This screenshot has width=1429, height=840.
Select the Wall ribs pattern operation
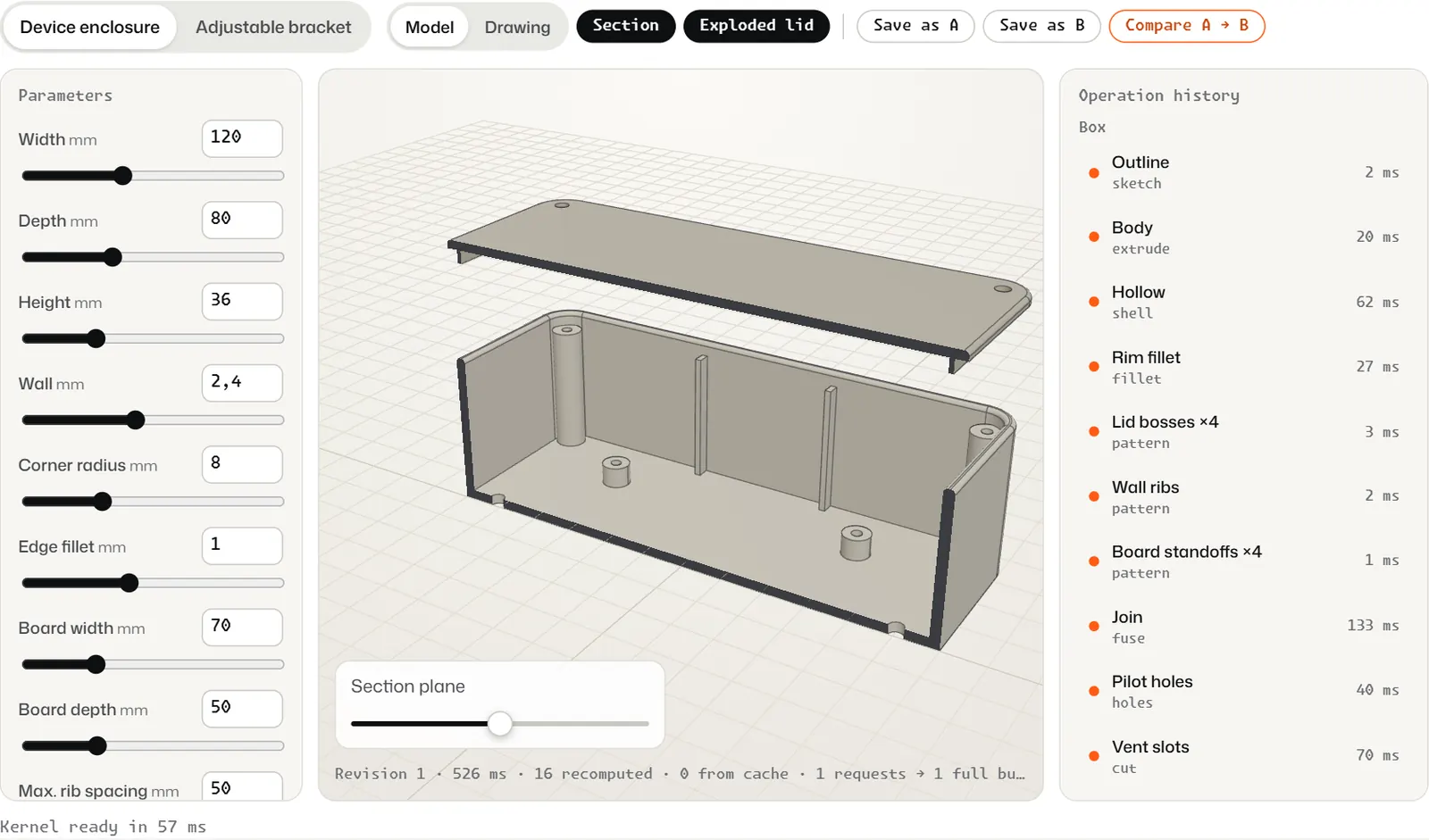tap(1243, 496)
